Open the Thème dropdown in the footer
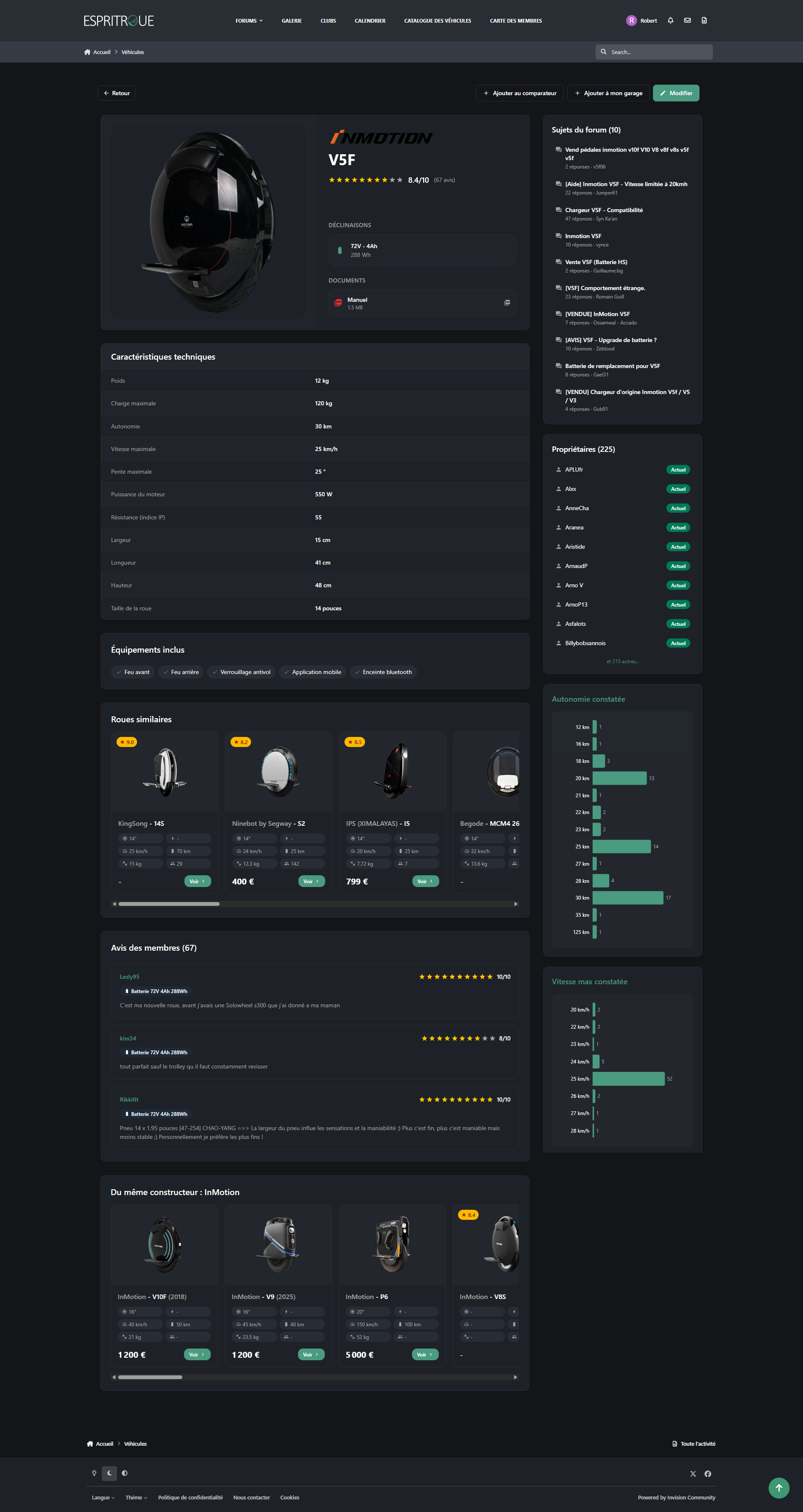The height and width of the screenshot is (1512, 803). tap(136, 1497)
